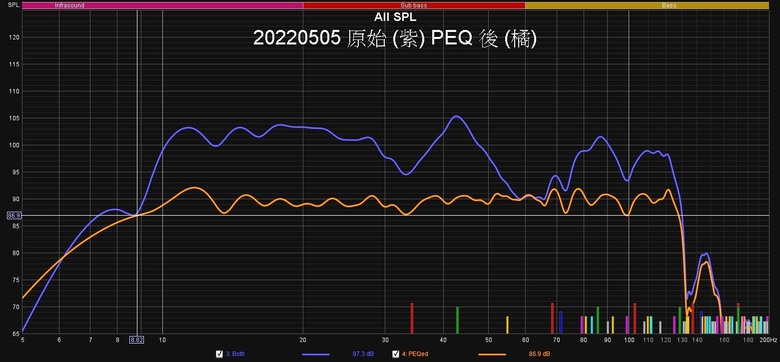This screenshot has width=780, height=362.
Task: Select the '4: PEQed' legend label
Action: pyautogui.click(x=414, y=354)
